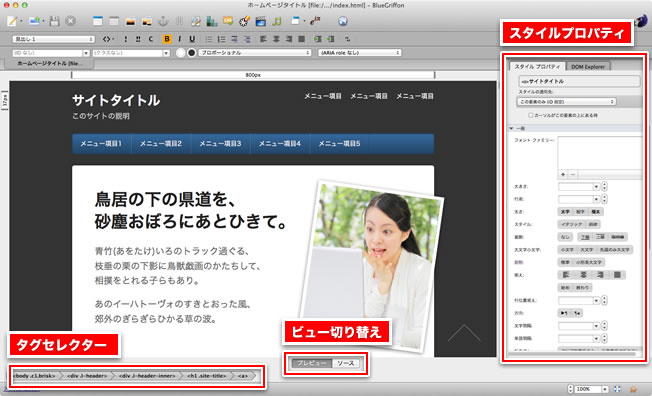
Task: Click the white foreground color swatch
Action: pyautogui.click(x=180, y=53)
